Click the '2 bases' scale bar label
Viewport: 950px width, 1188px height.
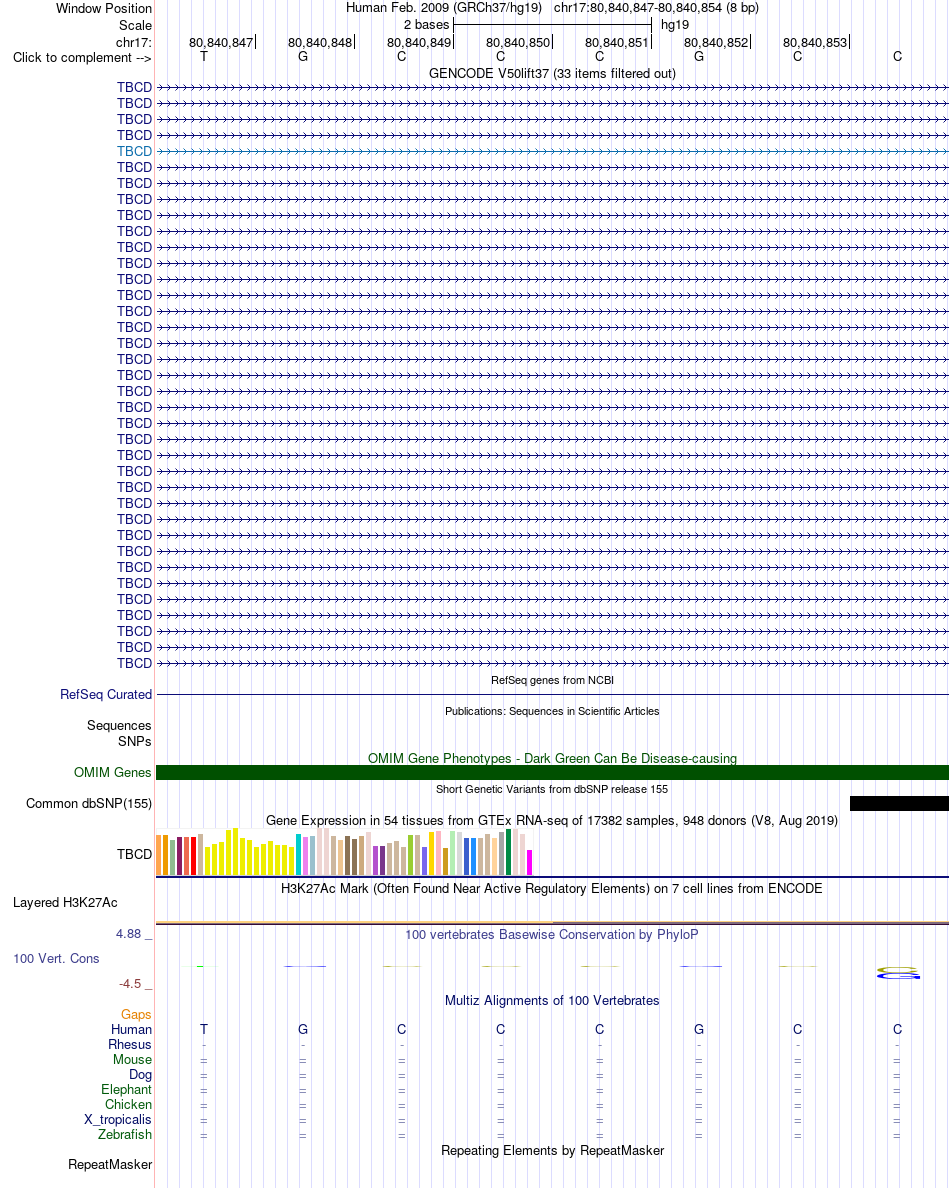pos(426,25)
